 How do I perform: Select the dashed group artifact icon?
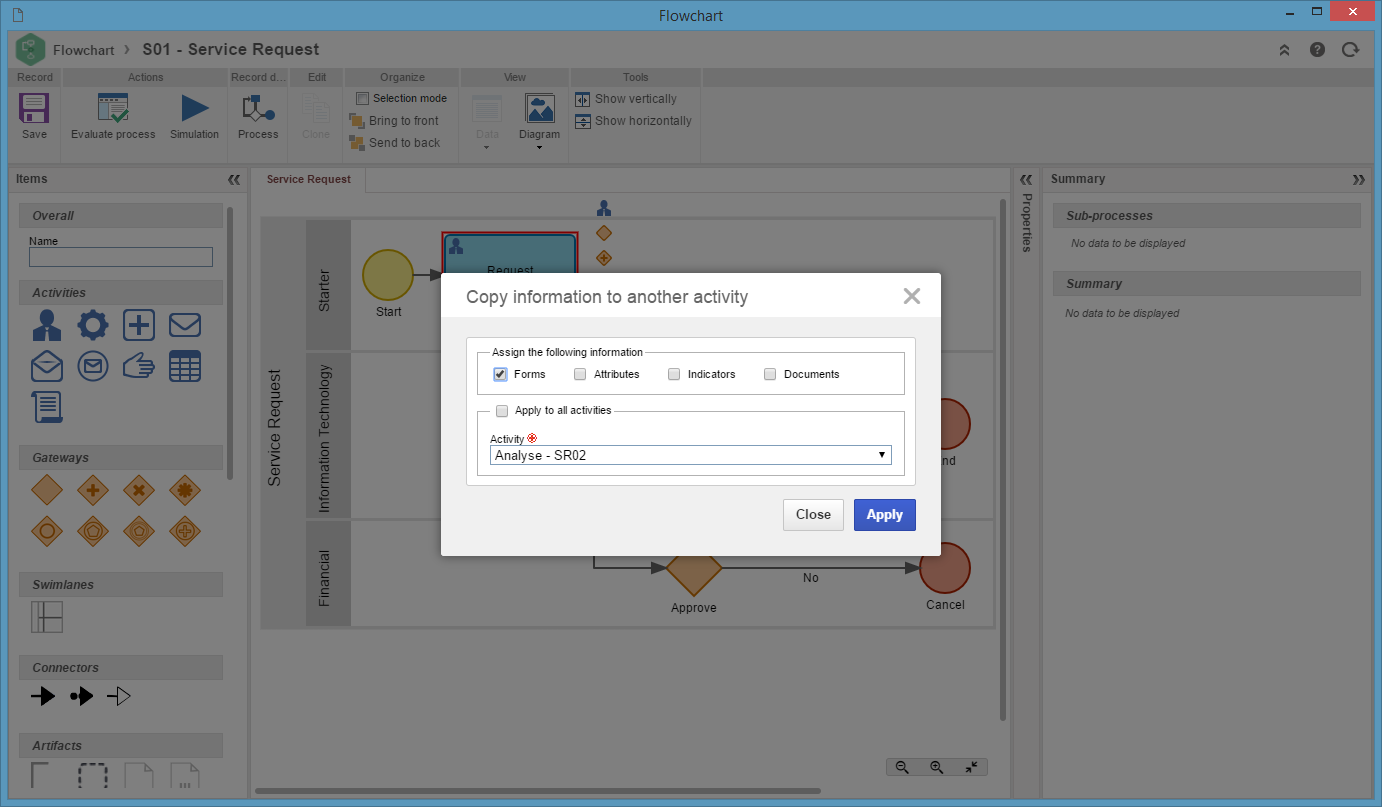coord(93,776)
